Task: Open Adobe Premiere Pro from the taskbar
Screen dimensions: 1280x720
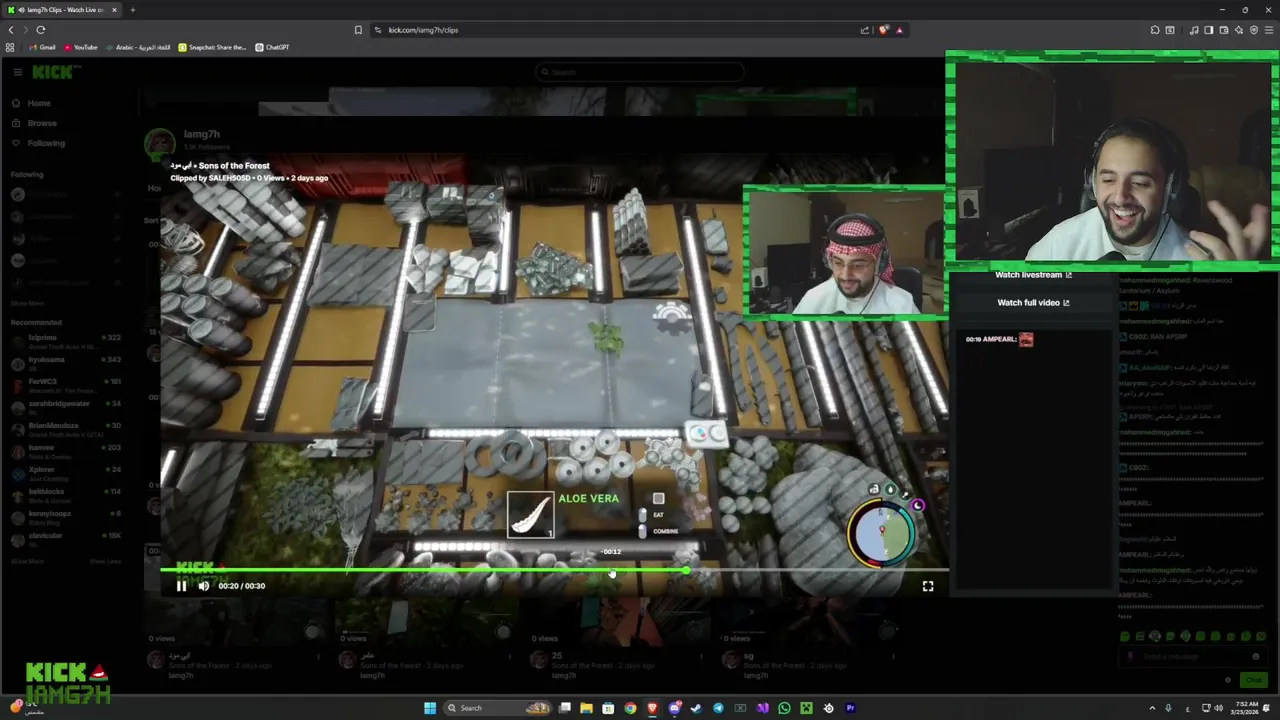Action: (x=850, y=708)
